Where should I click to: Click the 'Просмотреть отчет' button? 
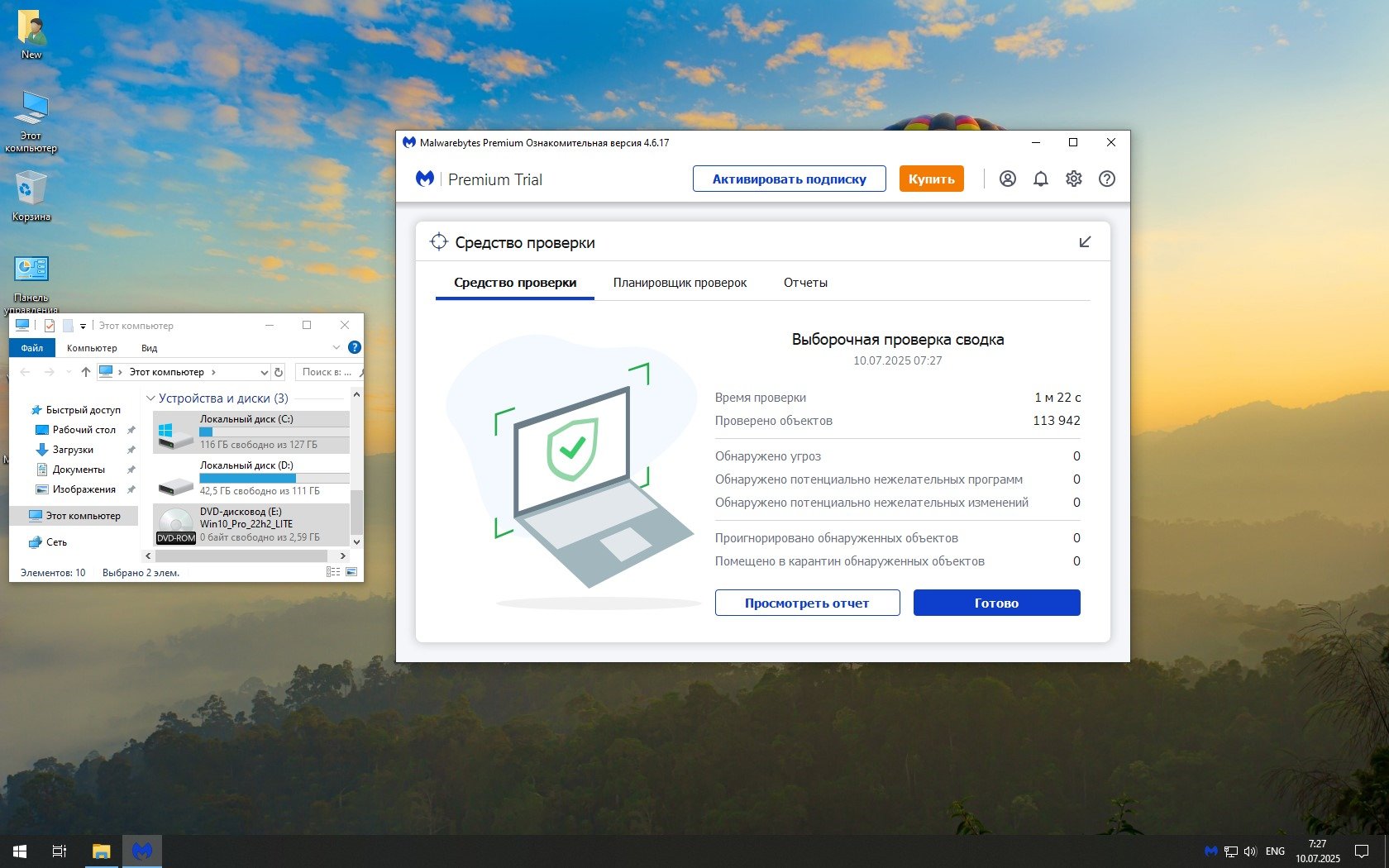point(807,603)
